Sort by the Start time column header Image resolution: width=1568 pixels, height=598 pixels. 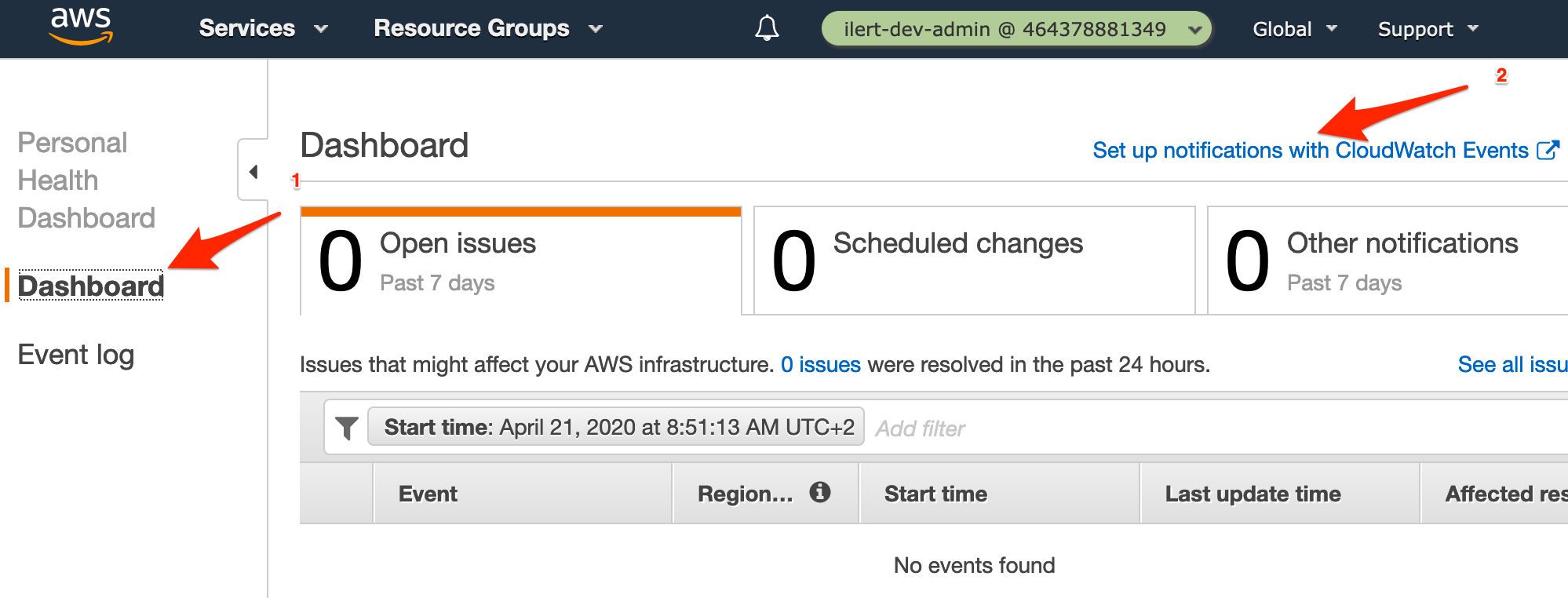(x=935, y=494)
